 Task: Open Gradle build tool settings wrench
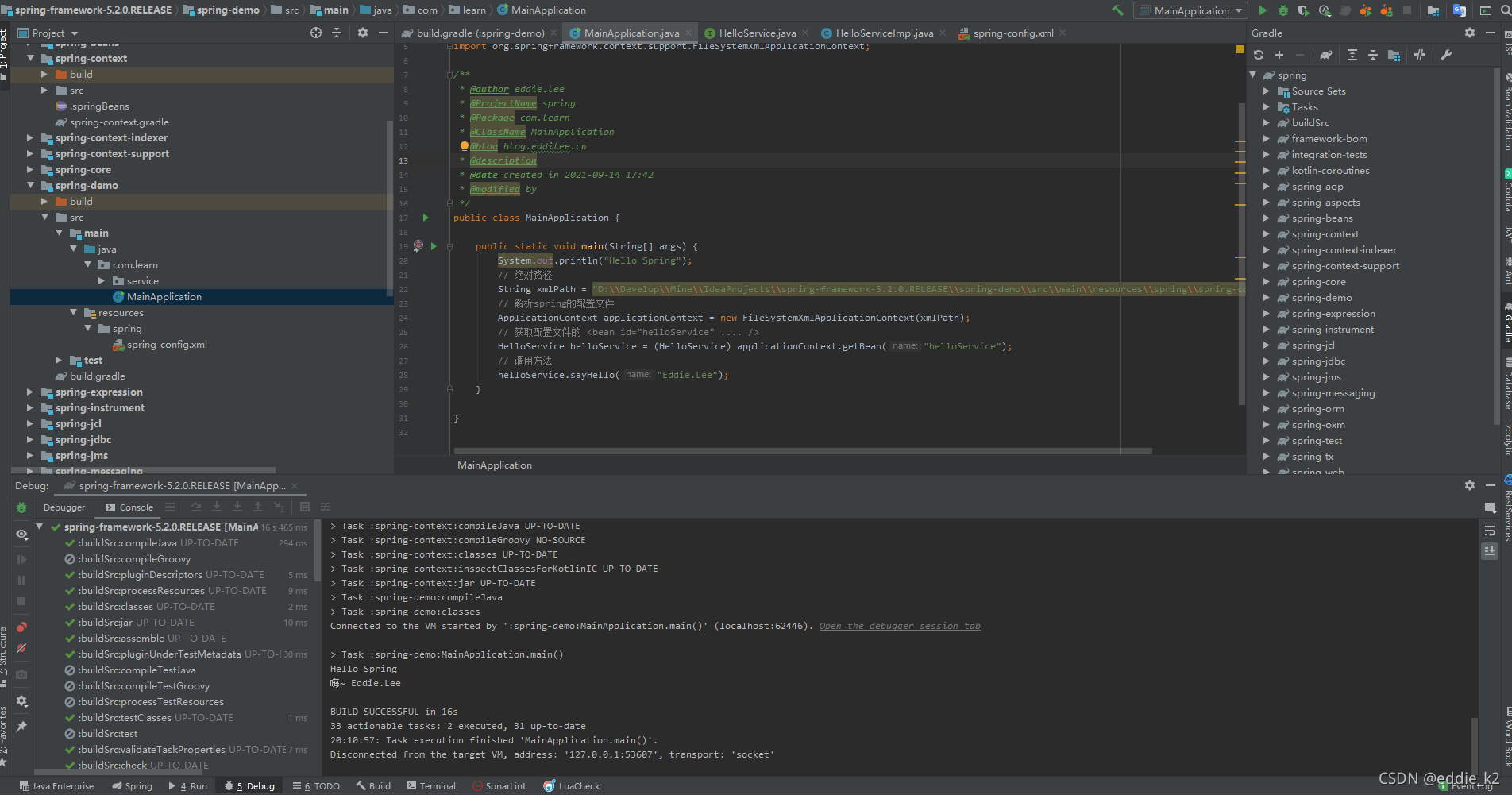pos(1446,55)
